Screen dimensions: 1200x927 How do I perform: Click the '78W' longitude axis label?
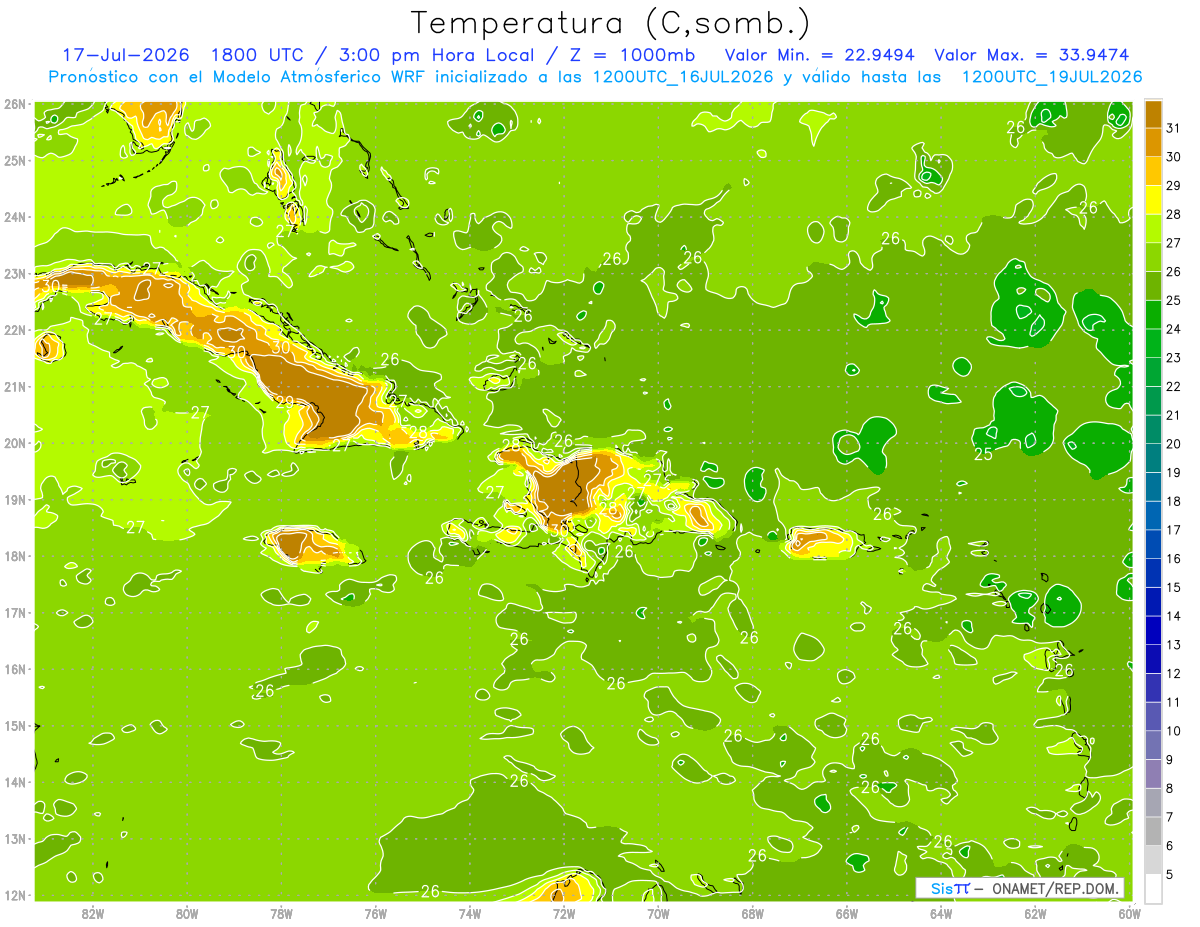[x=281, y=912]
